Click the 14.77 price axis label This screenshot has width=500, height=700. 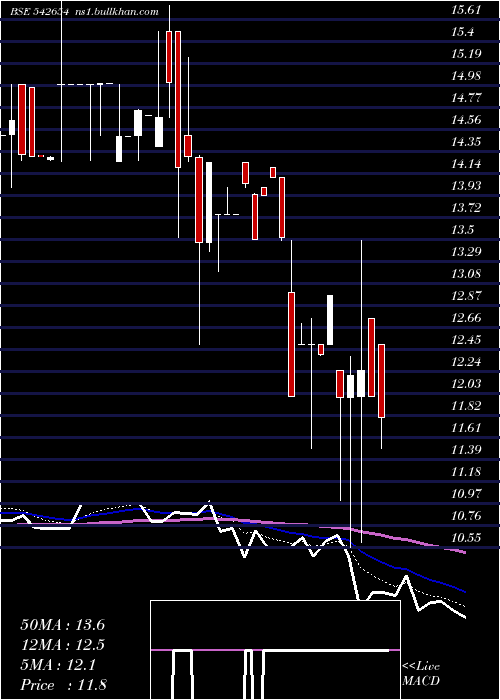[x=466, y=98]
